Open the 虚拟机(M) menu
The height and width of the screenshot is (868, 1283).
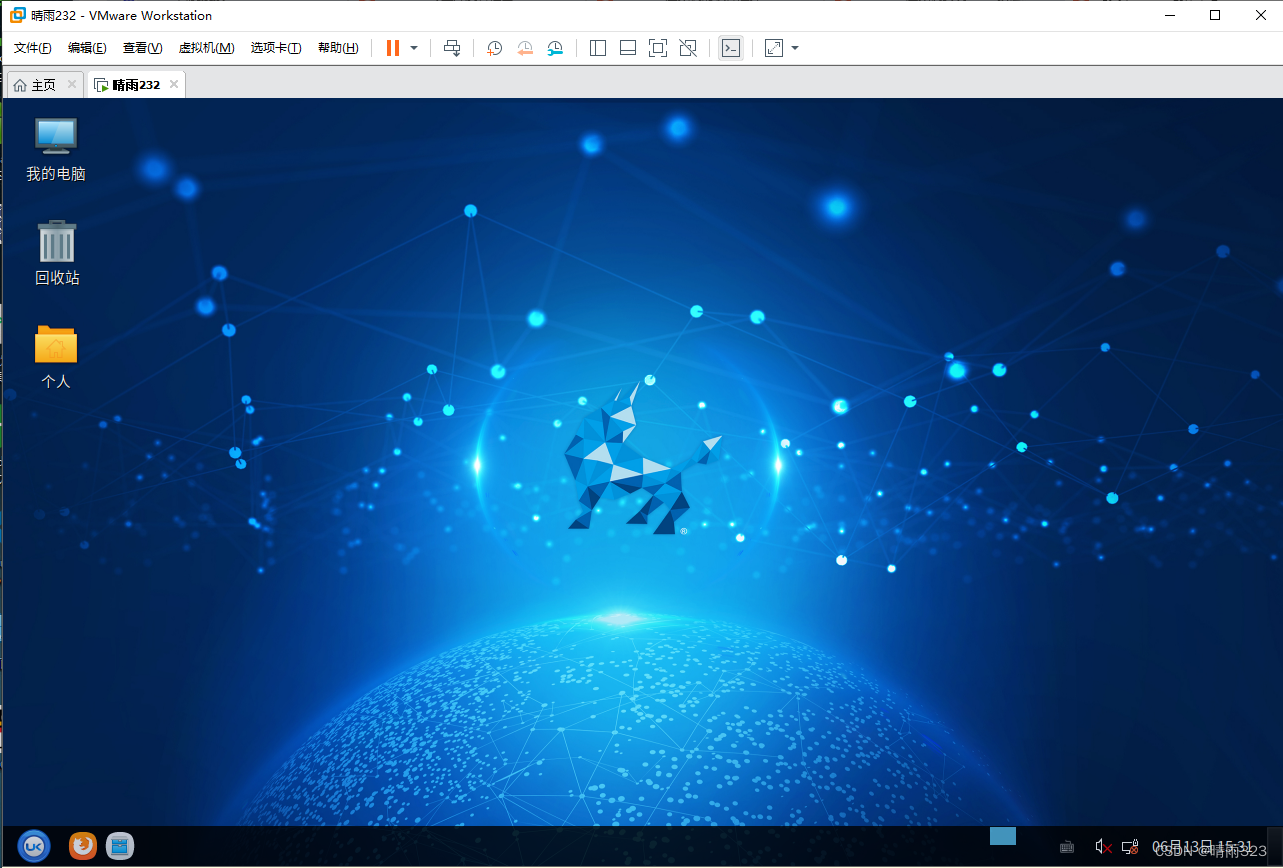pos(206,48)
